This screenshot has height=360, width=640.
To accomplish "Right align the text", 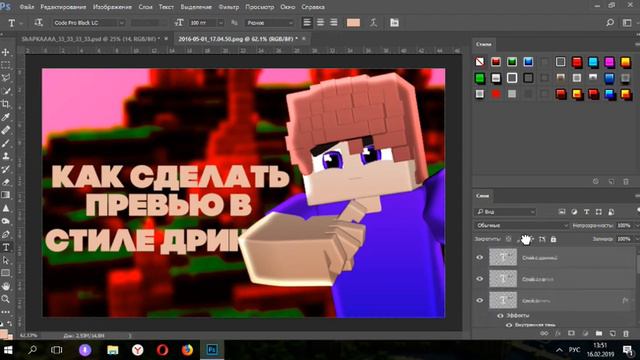I will tap(334, 23).
